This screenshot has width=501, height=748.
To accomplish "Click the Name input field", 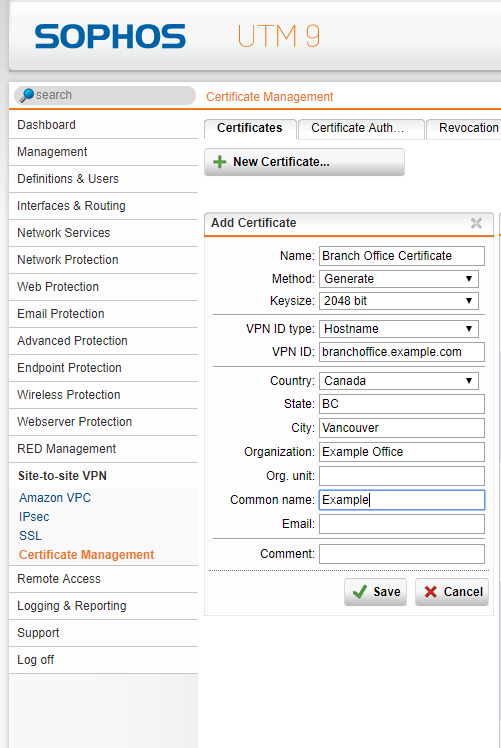I will [402, 256].
